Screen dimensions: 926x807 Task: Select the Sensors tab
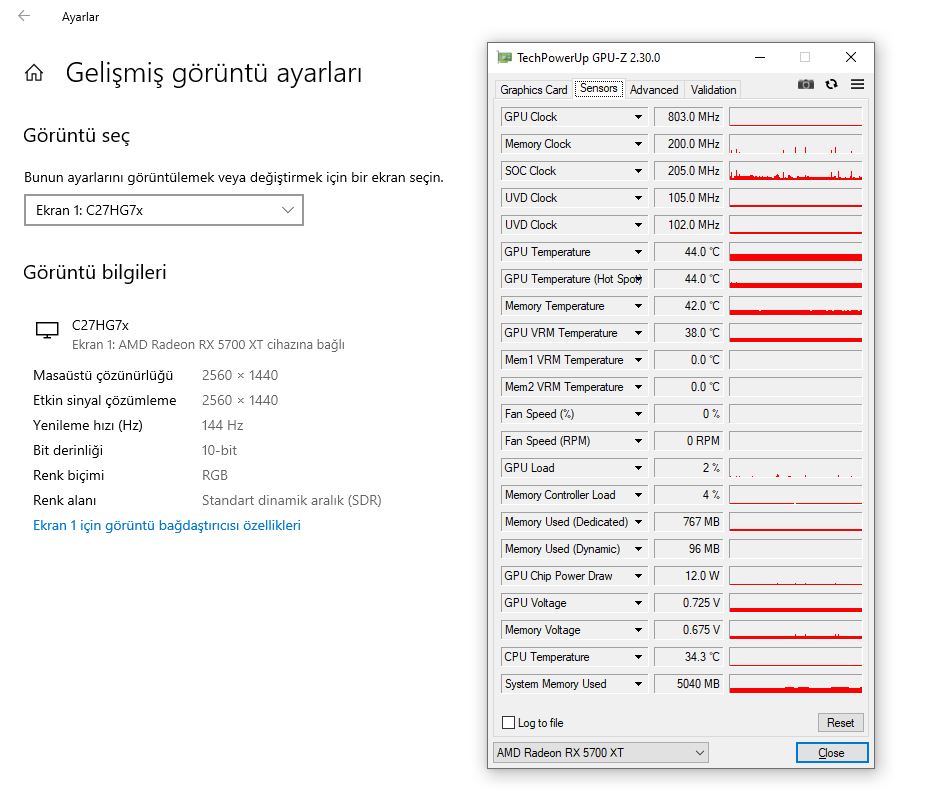tap(598, 88)
